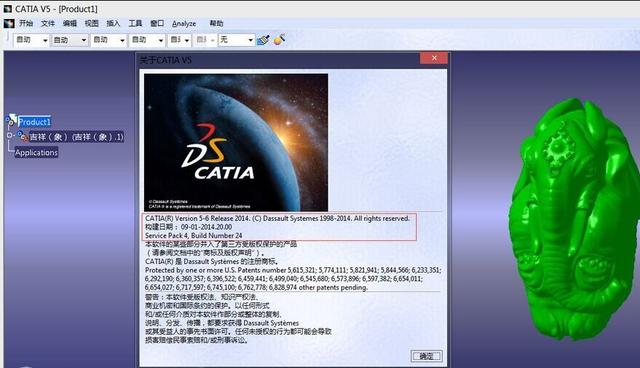Viewport: 640px width, 368px height.
Task: Open the 编辑 menu
Action: [69, 24]
